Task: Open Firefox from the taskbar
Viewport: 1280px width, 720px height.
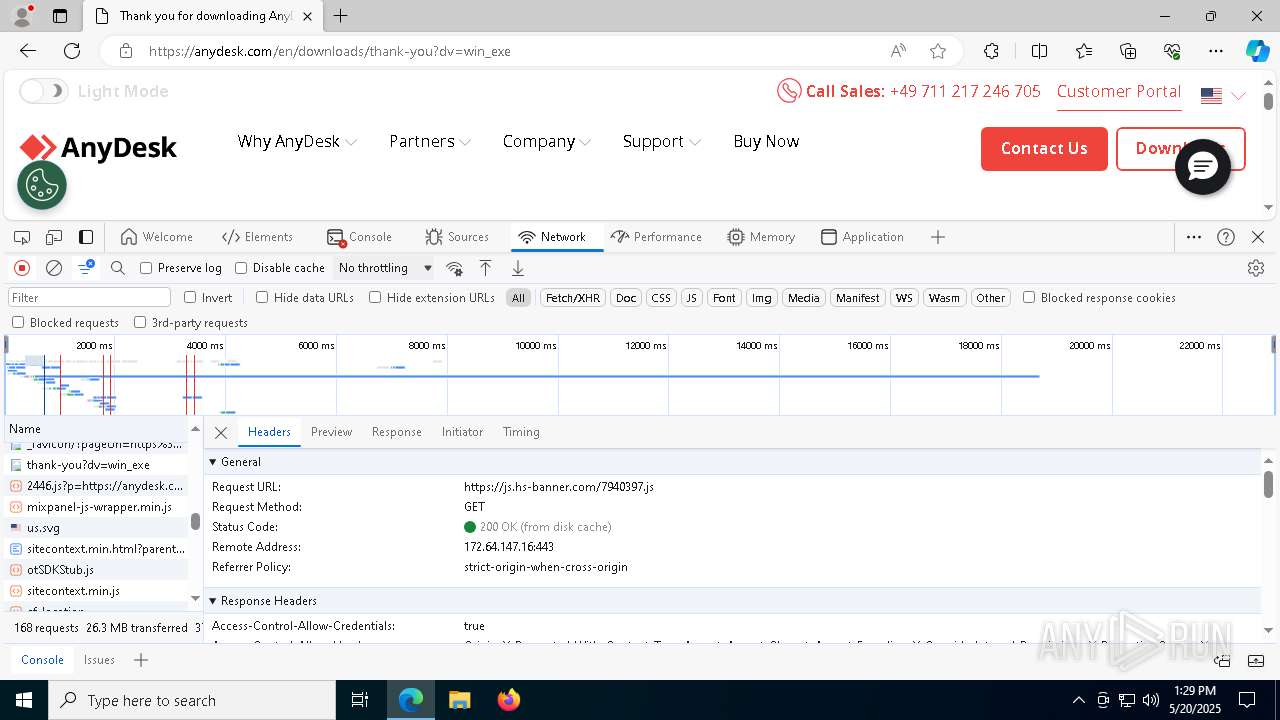Action: tap(509, 700)
